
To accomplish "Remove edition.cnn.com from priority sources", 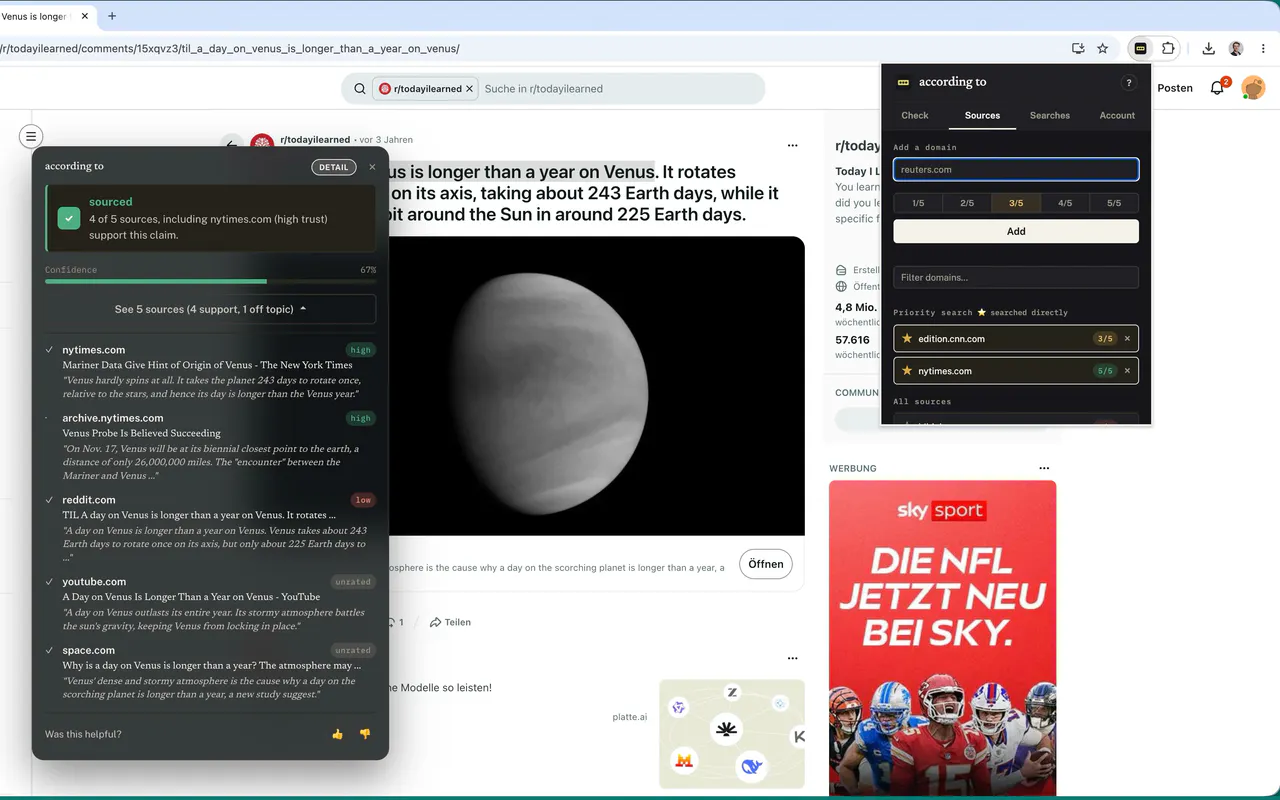I will [x=1127, y=339].
